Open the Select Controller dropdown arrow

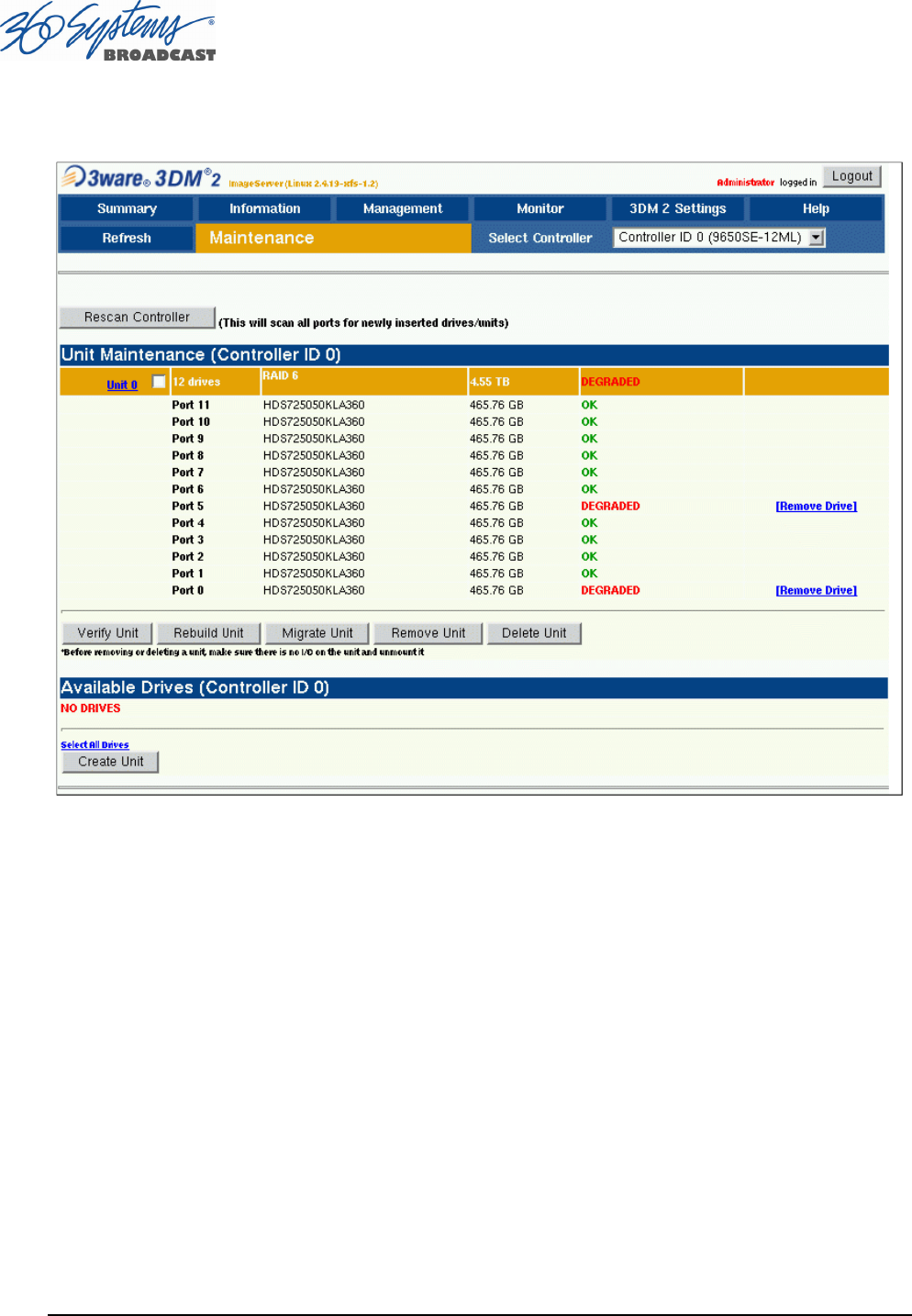point(817,238)
